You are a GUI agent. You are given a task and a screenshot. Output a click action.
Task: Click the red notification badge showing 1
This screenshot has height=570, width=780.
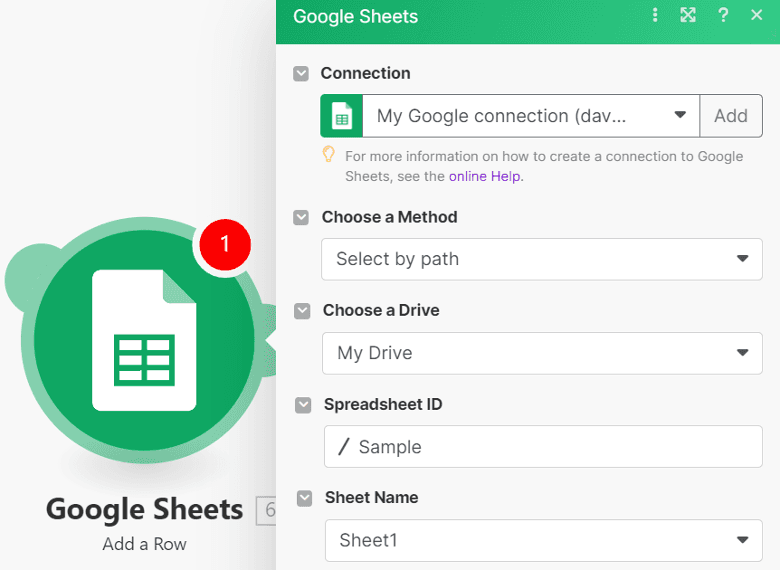(224, 244)
